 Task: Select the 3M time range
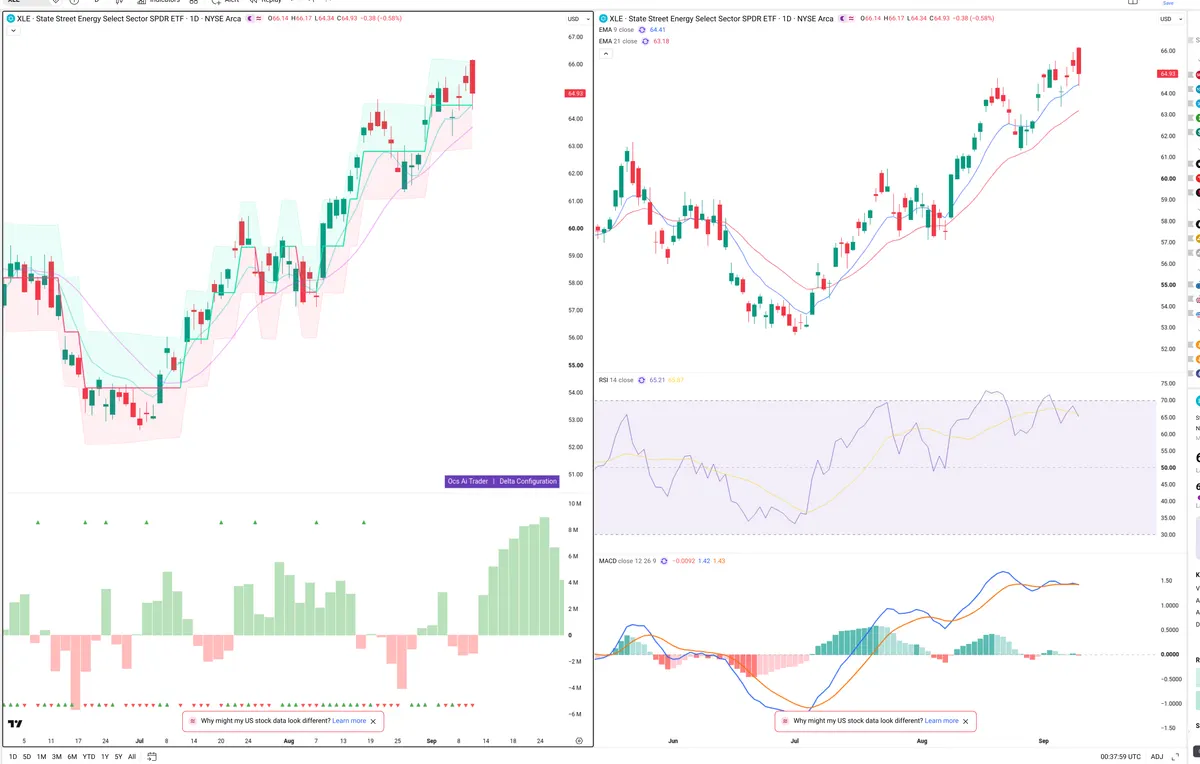(57, 757)
